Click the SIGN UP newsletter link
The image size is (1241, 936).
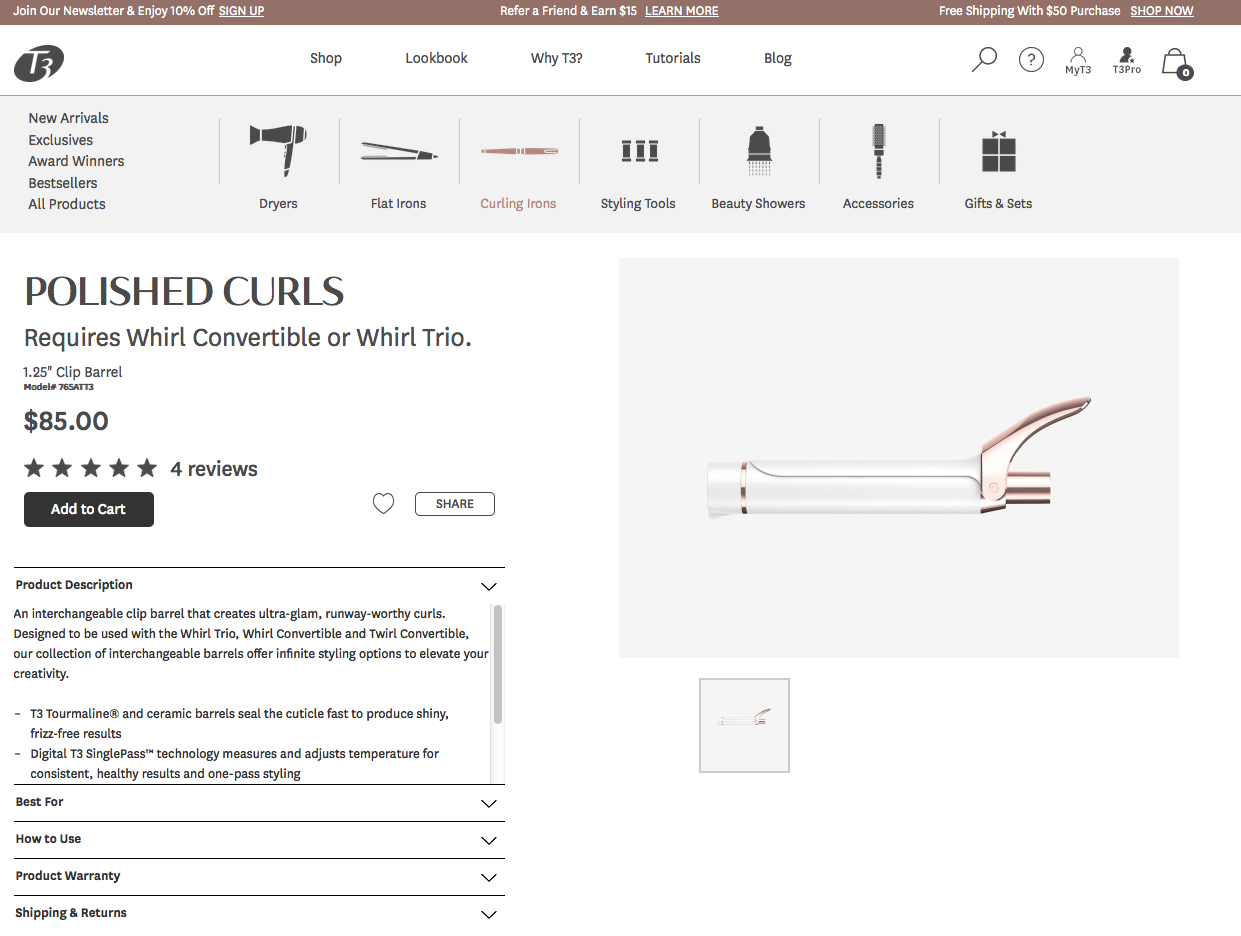[241, 11]
